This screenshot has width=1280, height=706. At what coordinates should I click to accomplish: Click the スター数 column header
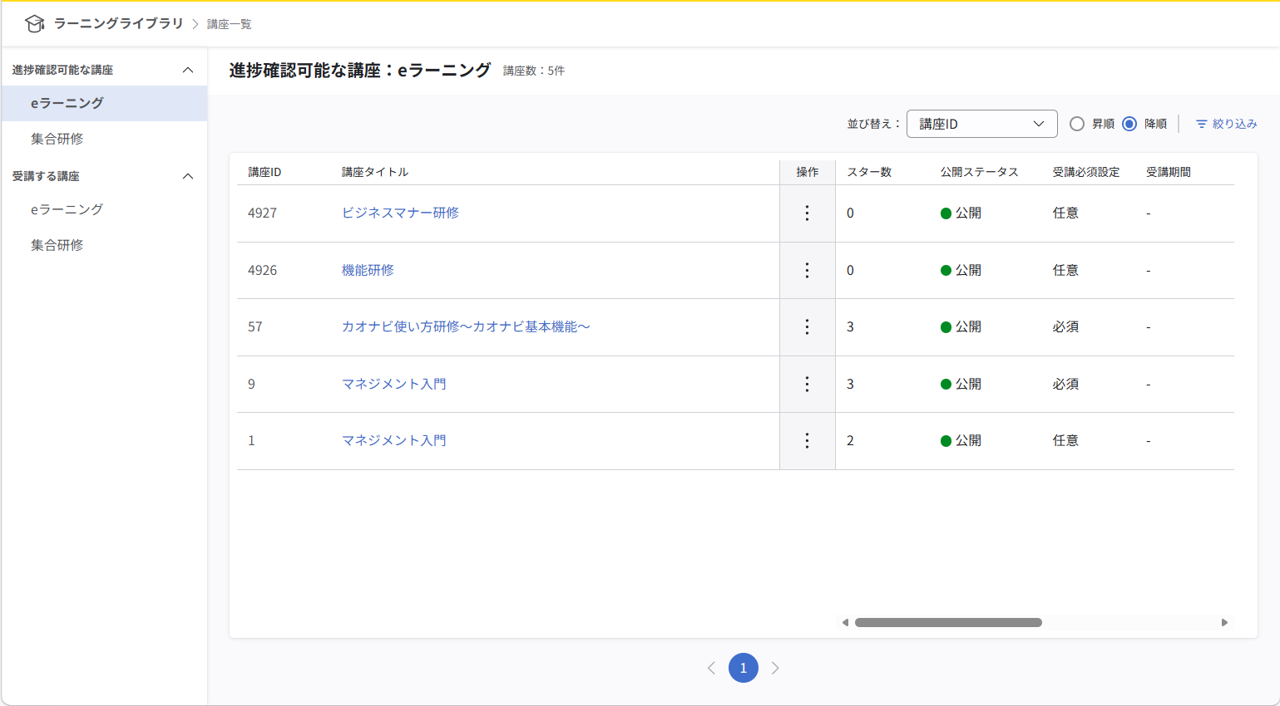(x=869, y=172)
